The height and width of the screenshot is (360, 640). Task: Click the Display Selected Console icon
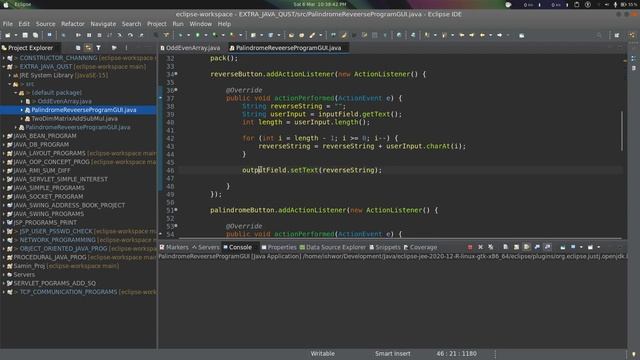coord(573,247)
